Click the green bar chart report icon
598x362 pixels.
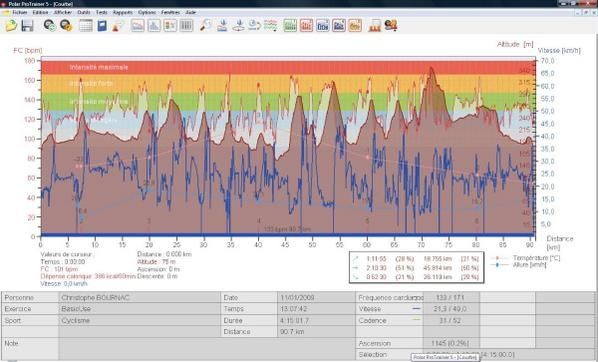tap(290, 26)
